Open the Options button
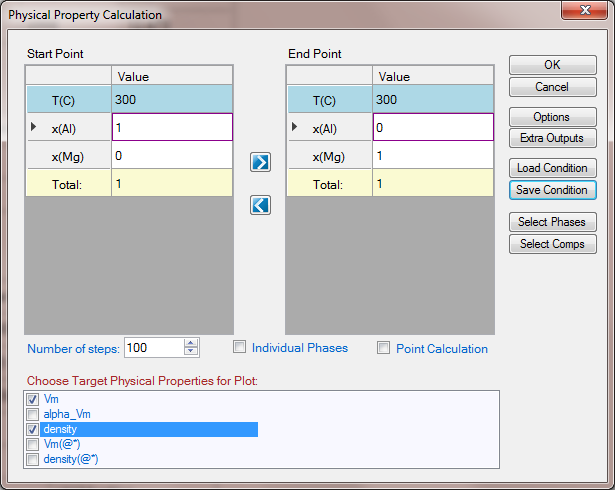 click(x=552, y=117)
